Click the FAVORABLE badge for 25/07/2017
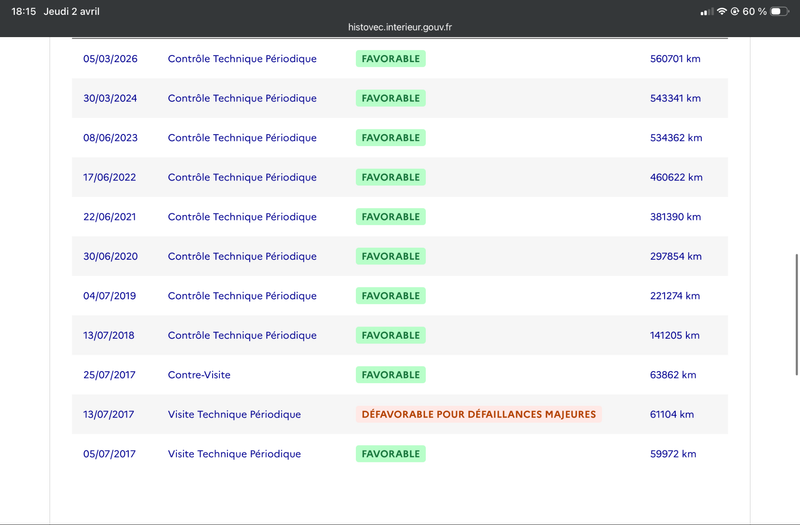This screenshot has height=525, width=800. [390, 375]
